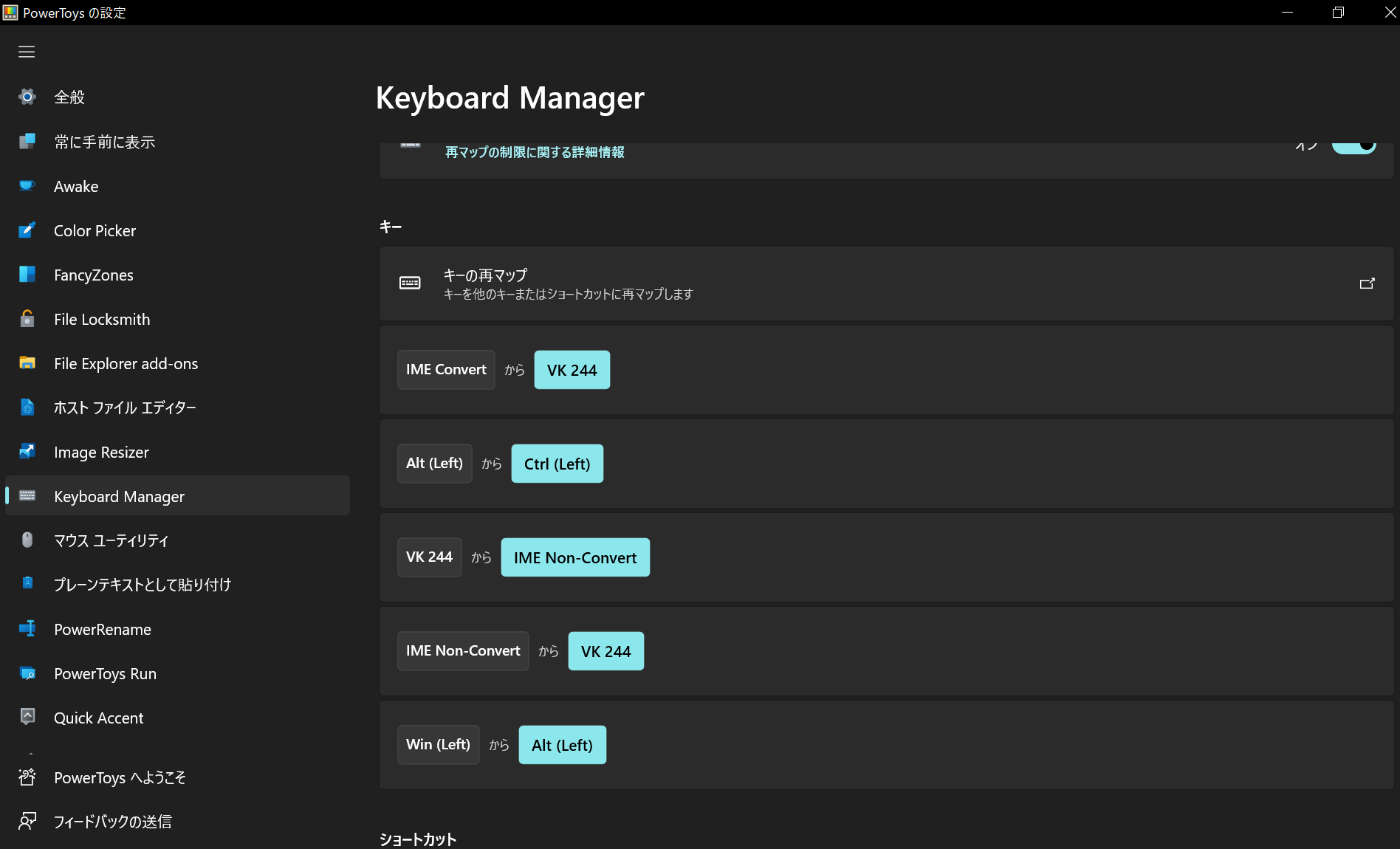The height and width of the screenshot is (849, 1400).
Task: Click the Paste as plain text (プレーンテキストとして貼り付け) icon
Action: [x=27, y=584]
